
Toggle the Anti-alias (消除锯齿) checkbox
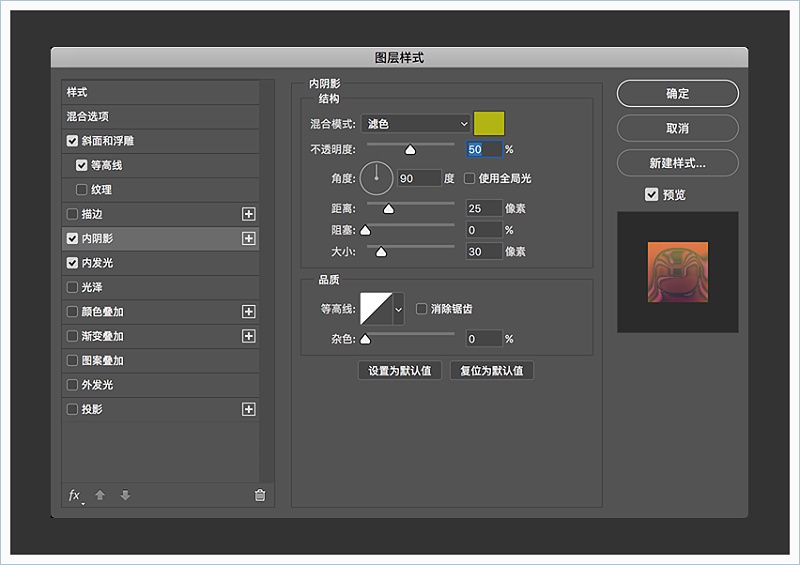[x=421, y=309]
